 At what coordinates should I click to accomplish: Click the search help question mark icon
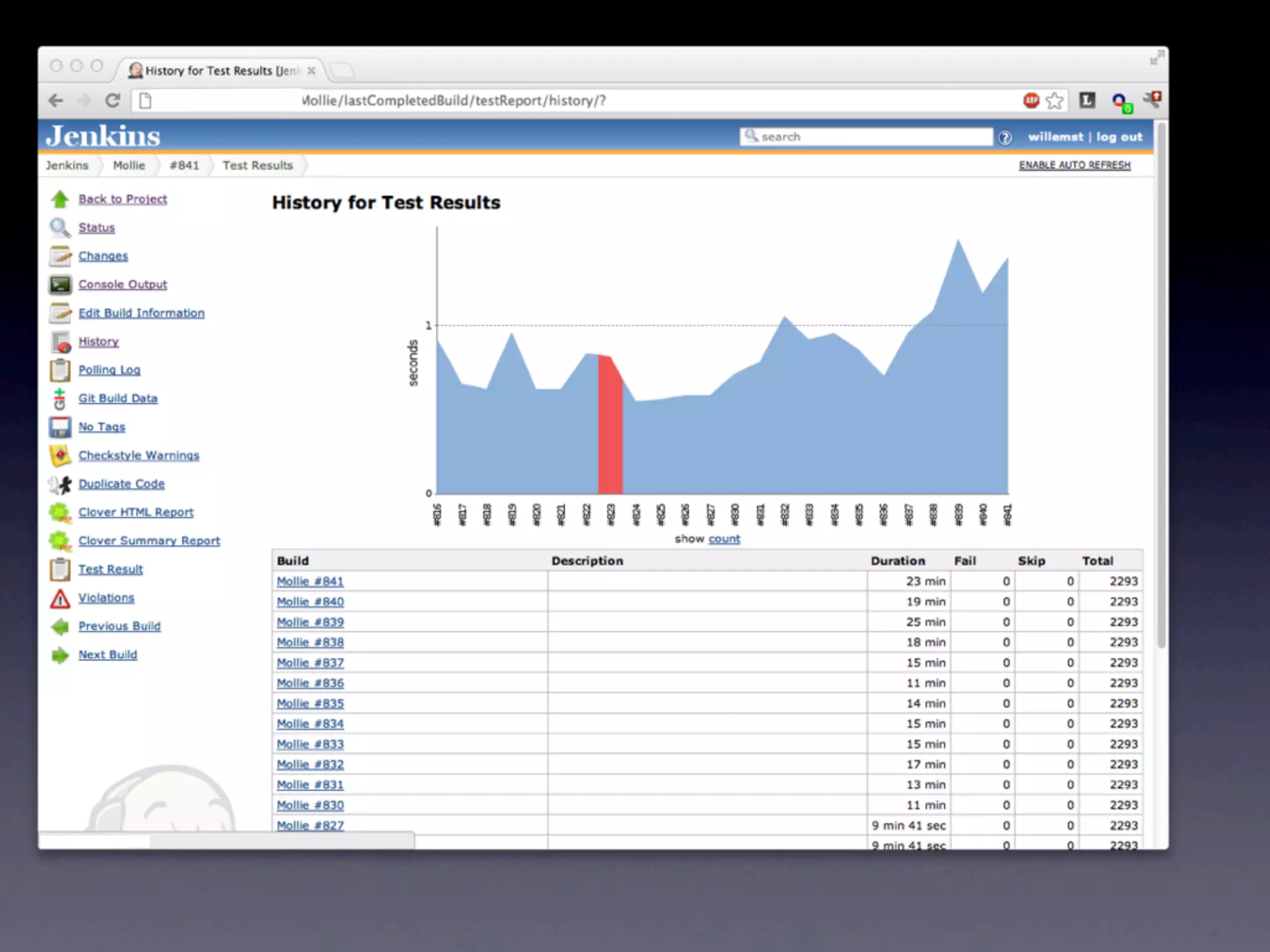click(x=1005, y=138)
